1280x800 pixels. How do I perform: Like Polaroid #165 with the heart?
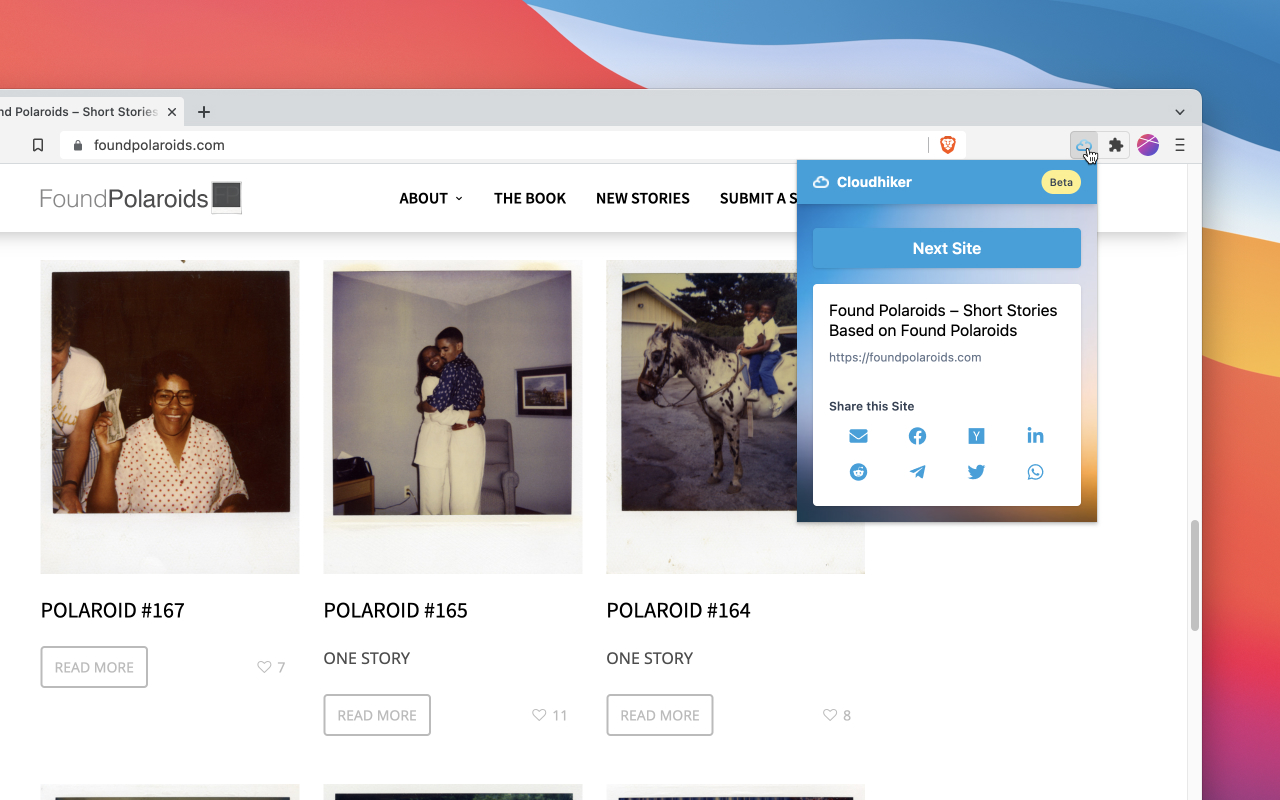coord(539,715)
